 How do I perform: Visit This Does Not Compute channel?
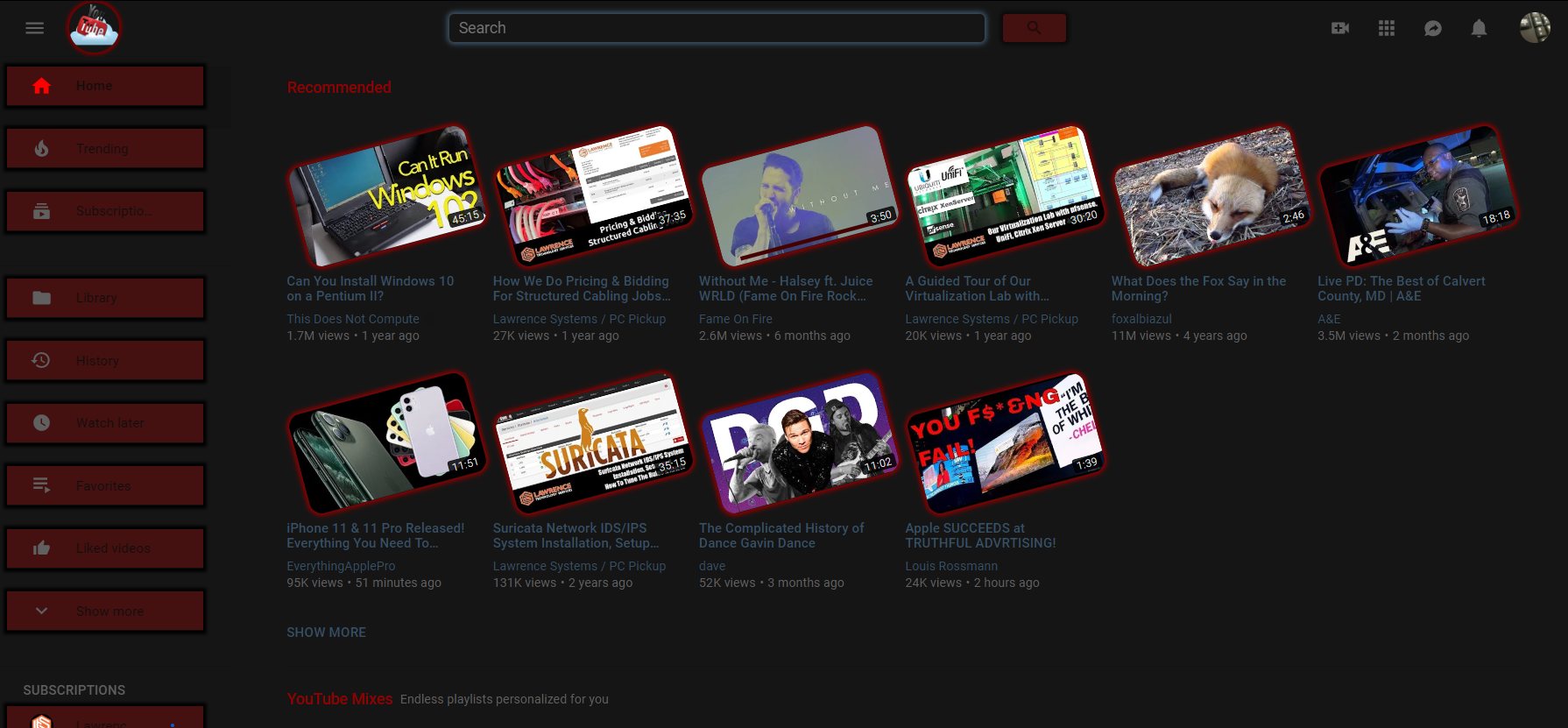[x=353, y=319]
